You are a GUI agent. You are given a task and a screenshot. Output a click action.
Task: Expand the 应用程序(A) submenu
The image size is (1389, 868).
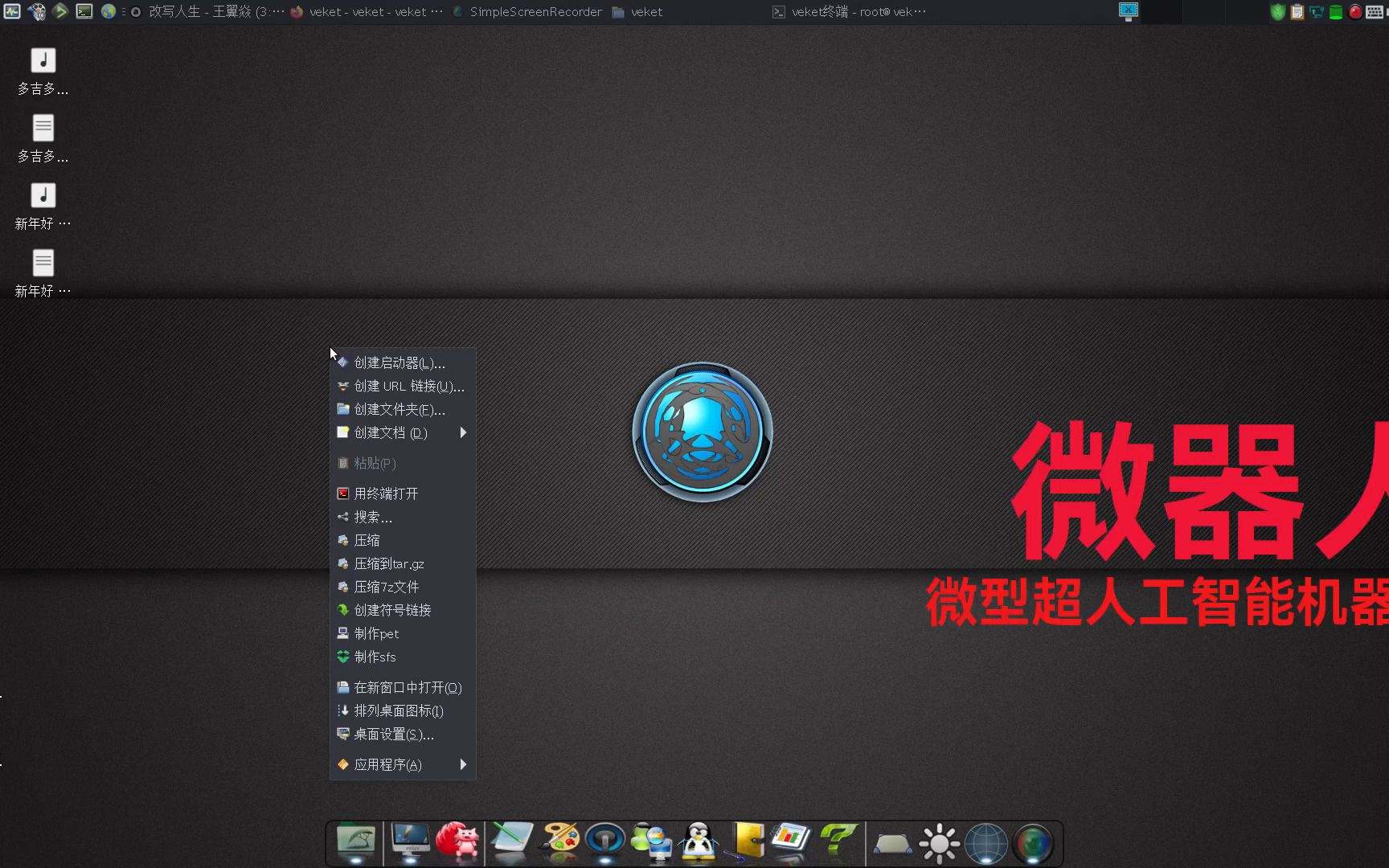point(403,764)
